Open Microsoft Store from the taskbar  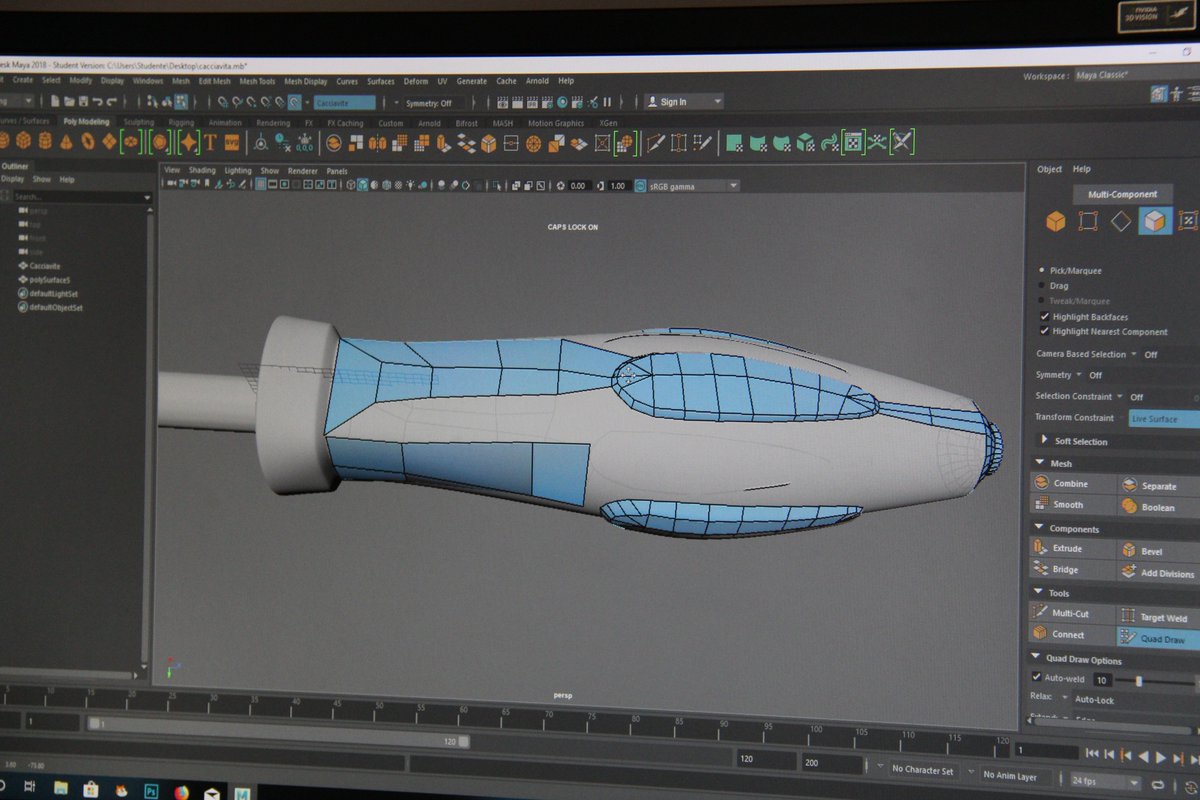(x=90, y=789)
